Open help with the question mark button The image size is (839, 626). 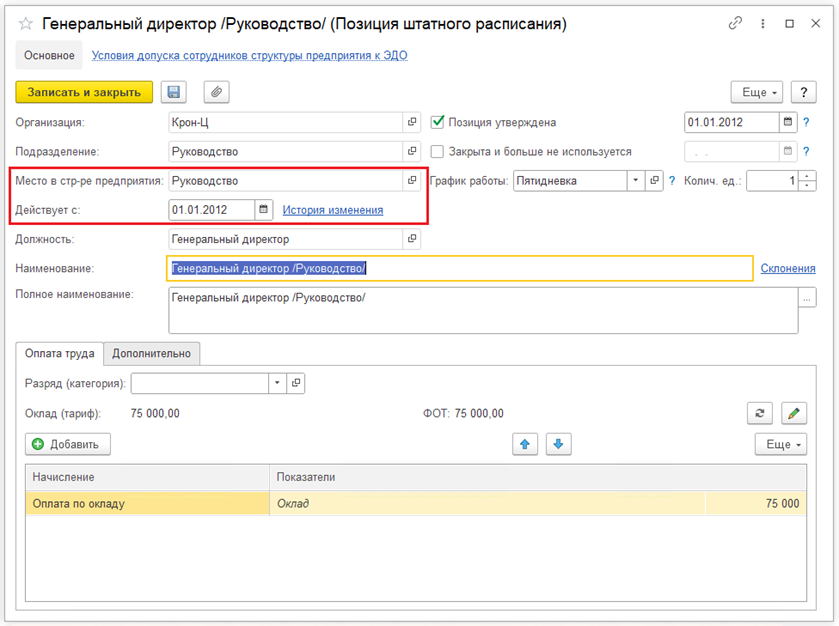pyautogui.click(x=803, y=92)
